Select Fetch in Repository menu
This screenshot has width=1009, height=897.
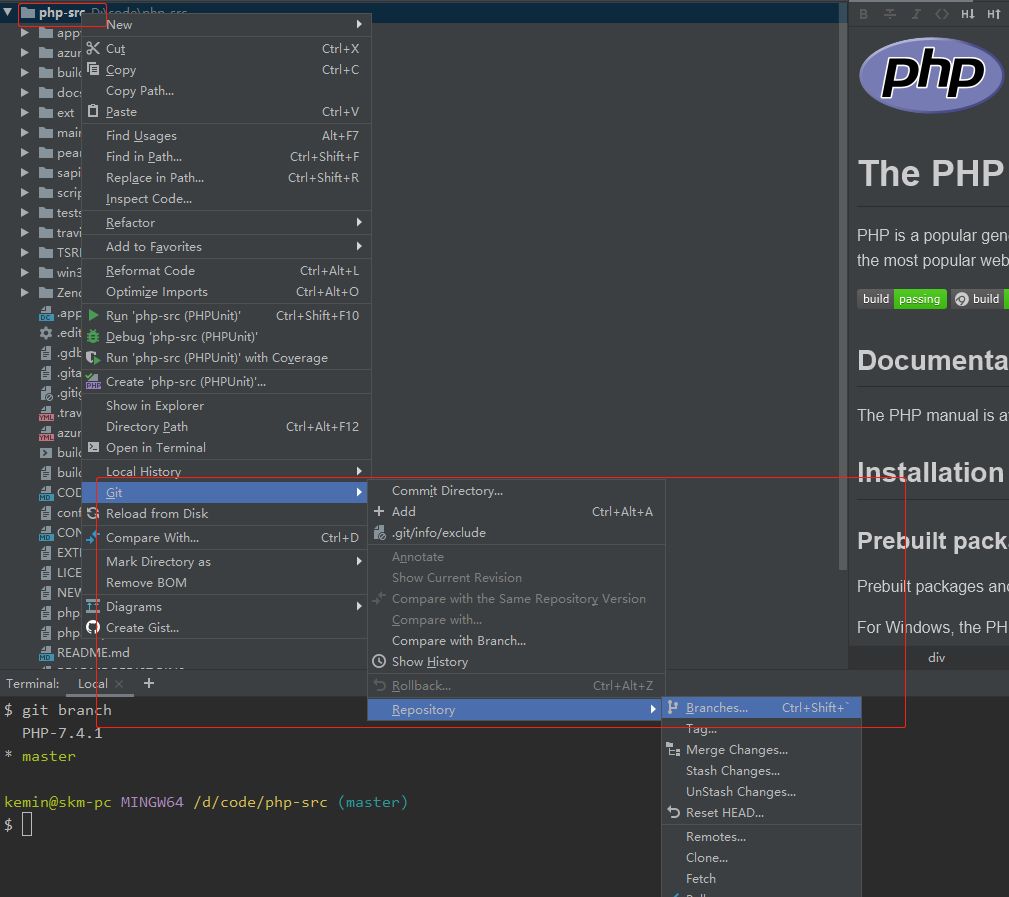click(761, 878)
